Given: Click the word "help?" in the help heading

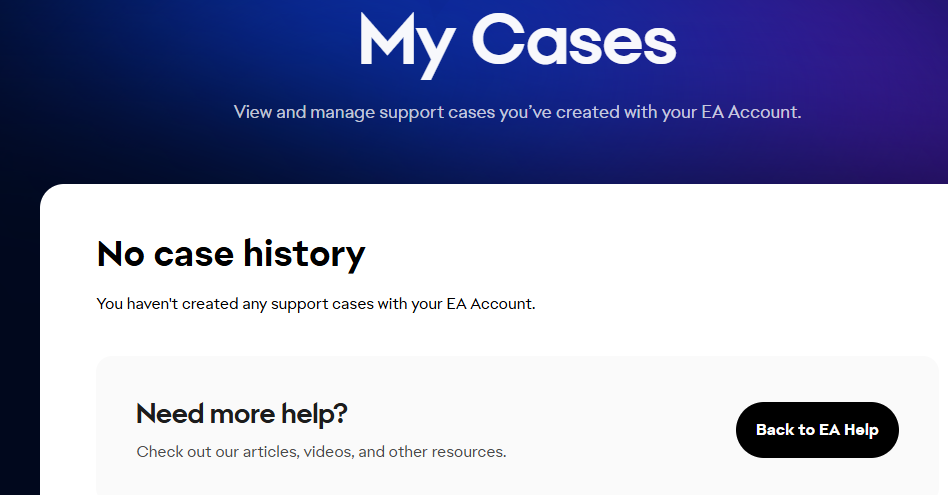Looking at the screenshot, I should click(x=320, y=413).
